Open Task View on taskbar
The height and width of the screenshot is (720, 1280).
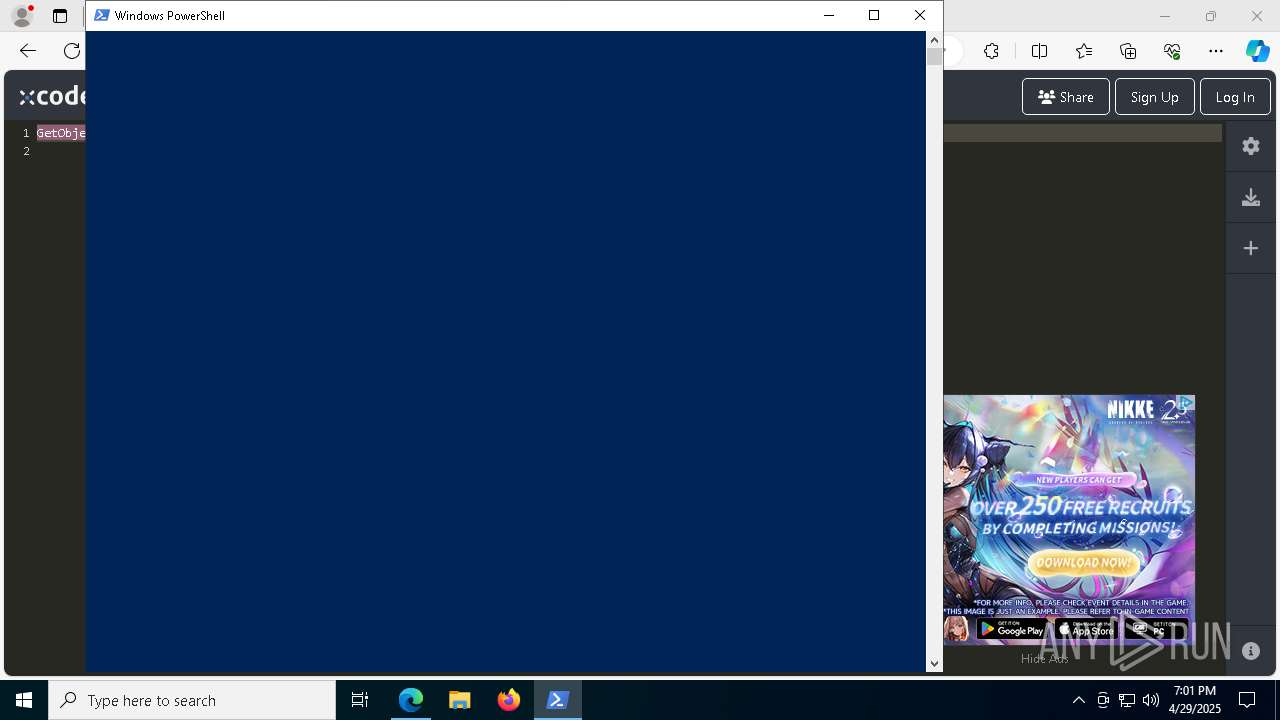360,700
